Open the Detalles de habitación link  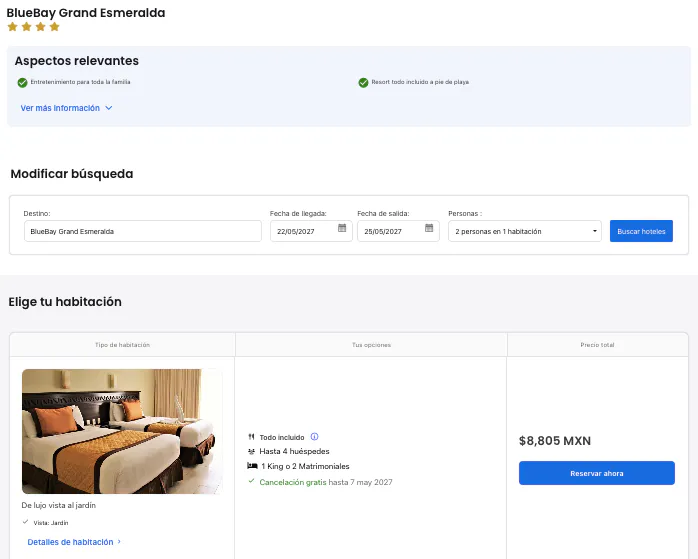coord(70,542)
